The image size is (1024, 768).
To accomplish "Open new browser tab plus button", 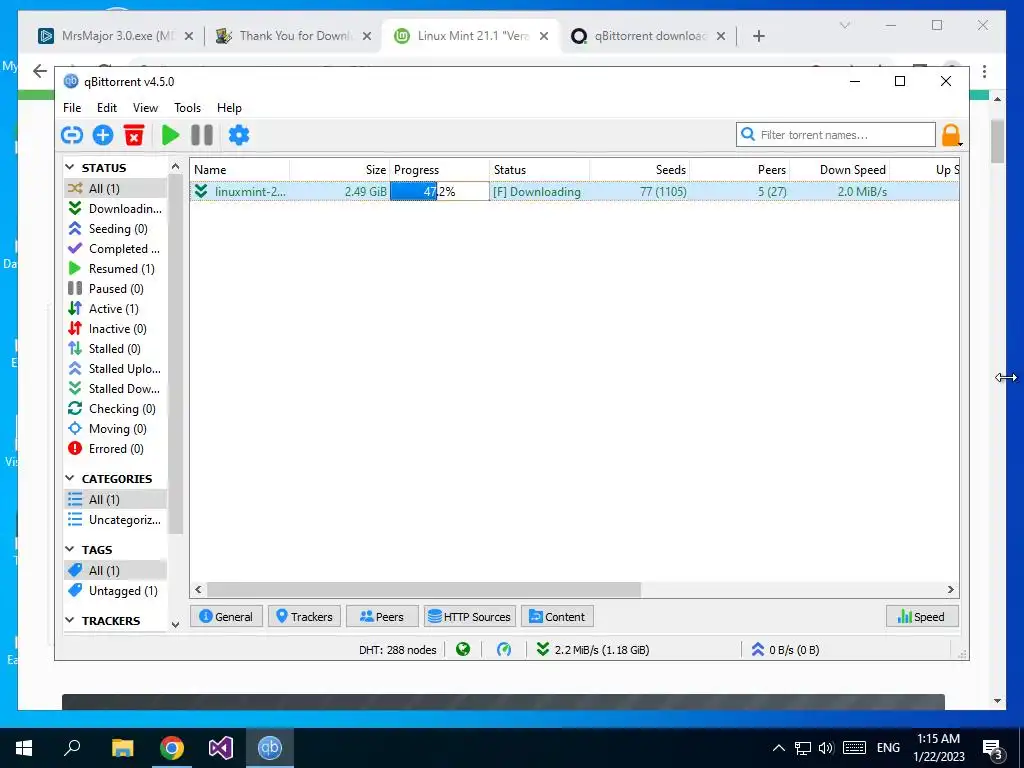I will [x=758, y=36].
